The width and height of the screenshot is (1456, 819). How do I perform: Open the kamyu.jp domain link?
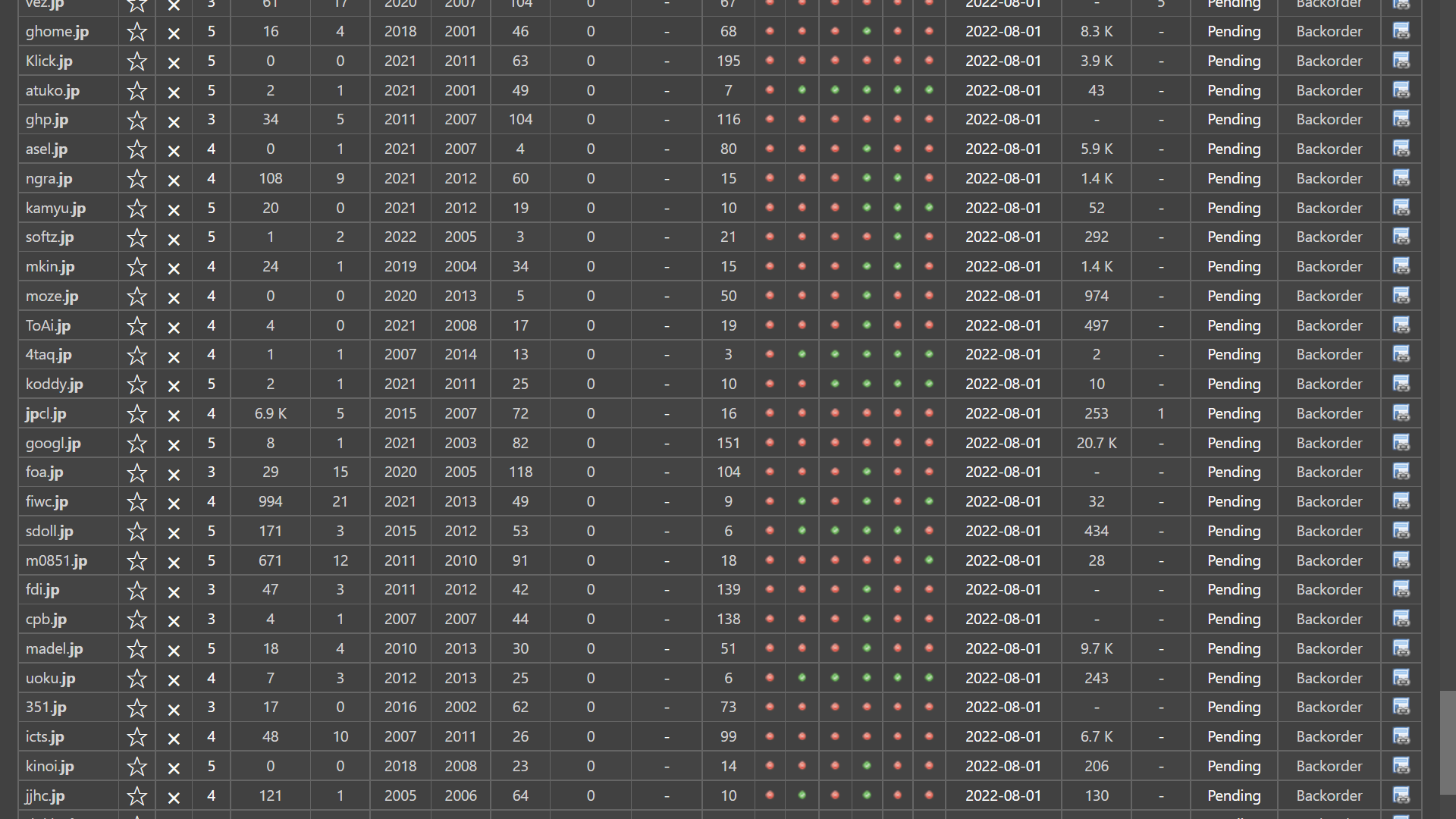[55, 208]
